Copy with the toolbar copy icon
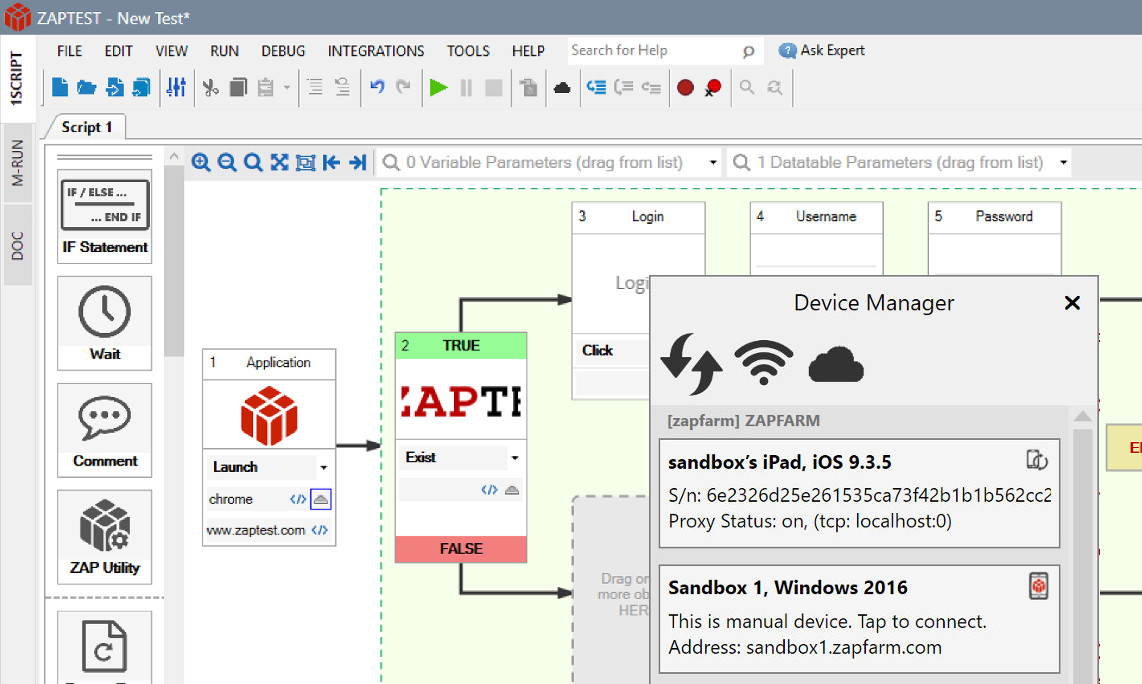This screenshot has height=684, width=1142. pyautogui.click(x=238, y=87)
